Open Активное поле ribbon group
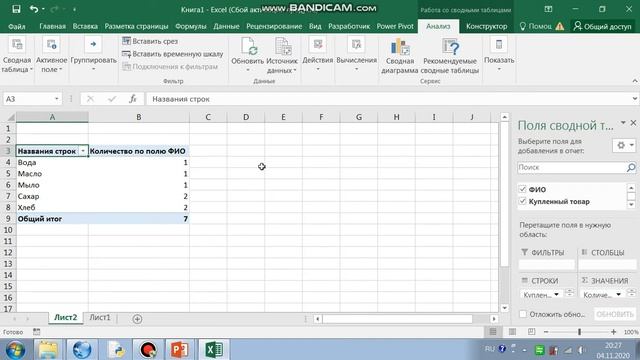Screen dimensions: 640x360 point(51,55)
